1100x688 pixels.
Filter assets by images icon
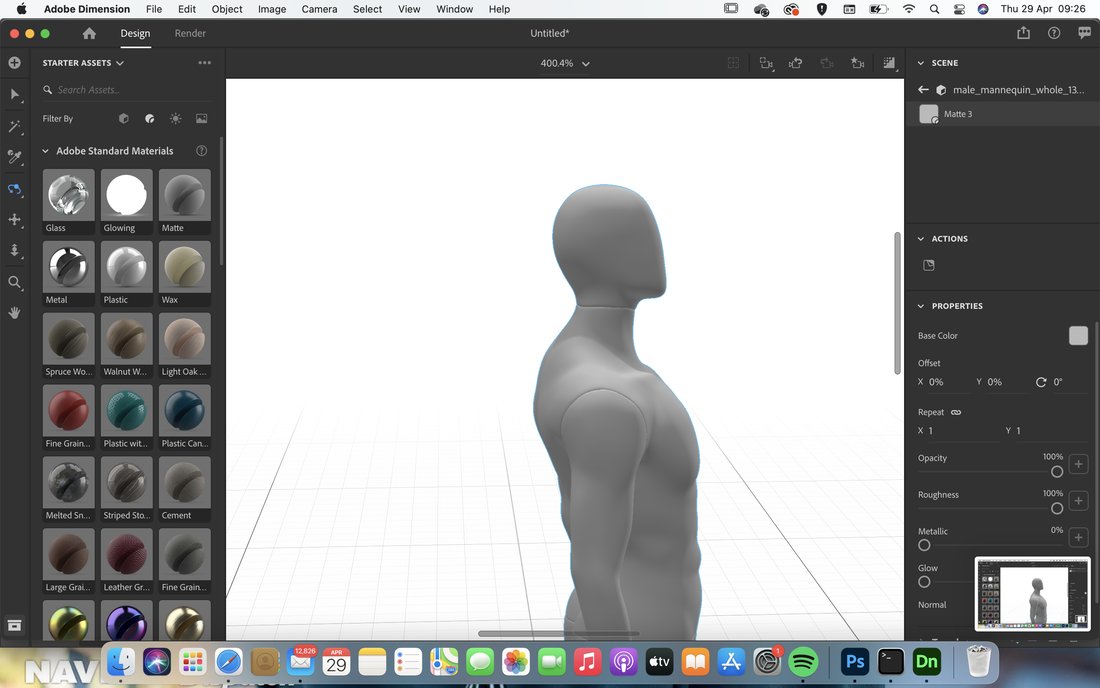[x=201, y=119]
